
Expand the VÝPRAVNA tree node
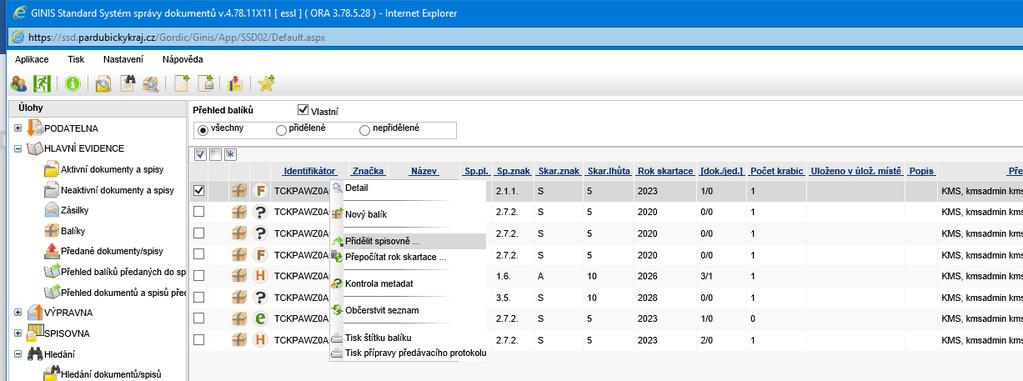click(18, 312)
